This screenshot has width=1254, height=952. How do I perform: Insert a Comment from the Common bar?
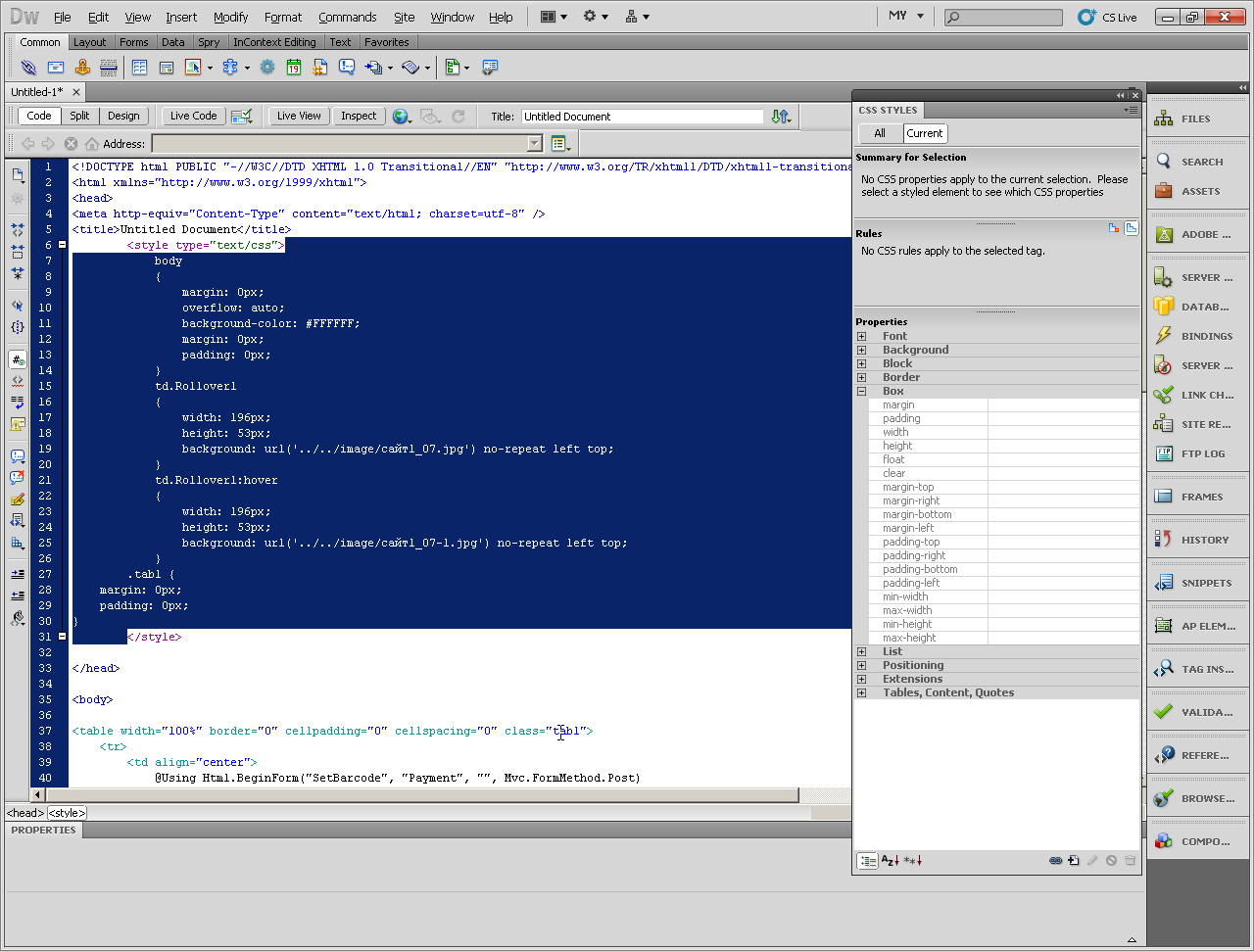(x=347, y=68)
